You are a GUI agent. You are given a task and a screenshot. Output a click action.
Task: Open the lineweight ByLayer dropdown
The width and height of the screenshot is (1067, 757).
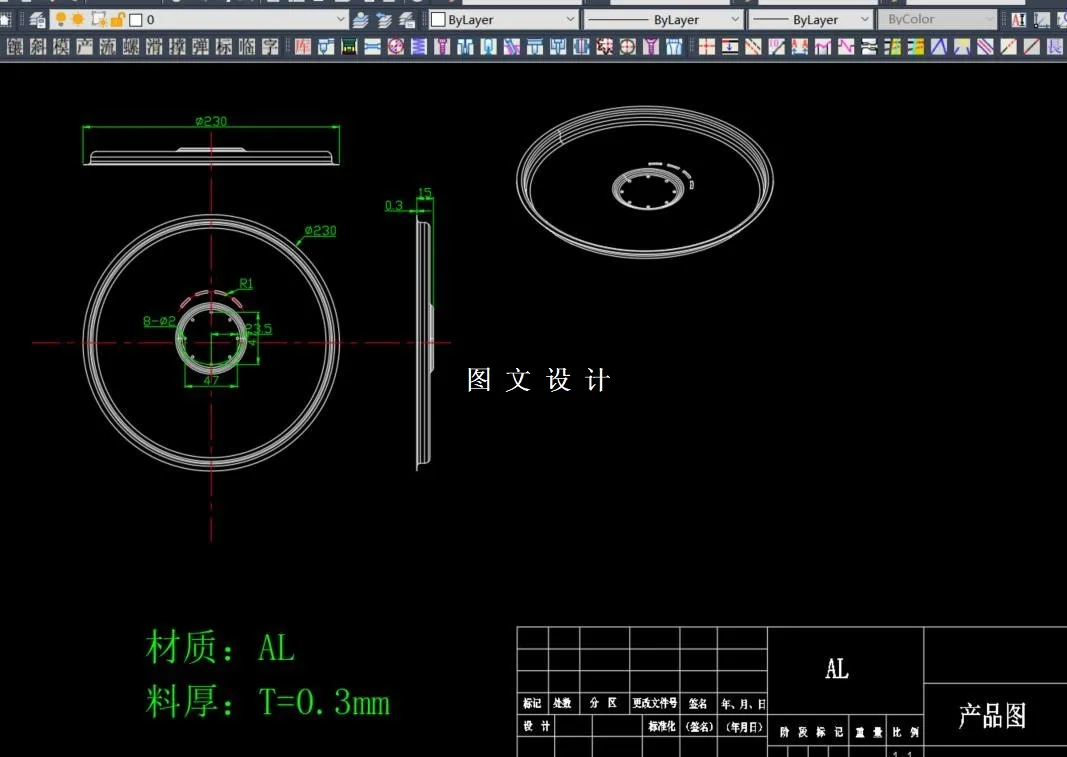coord(864,18)
